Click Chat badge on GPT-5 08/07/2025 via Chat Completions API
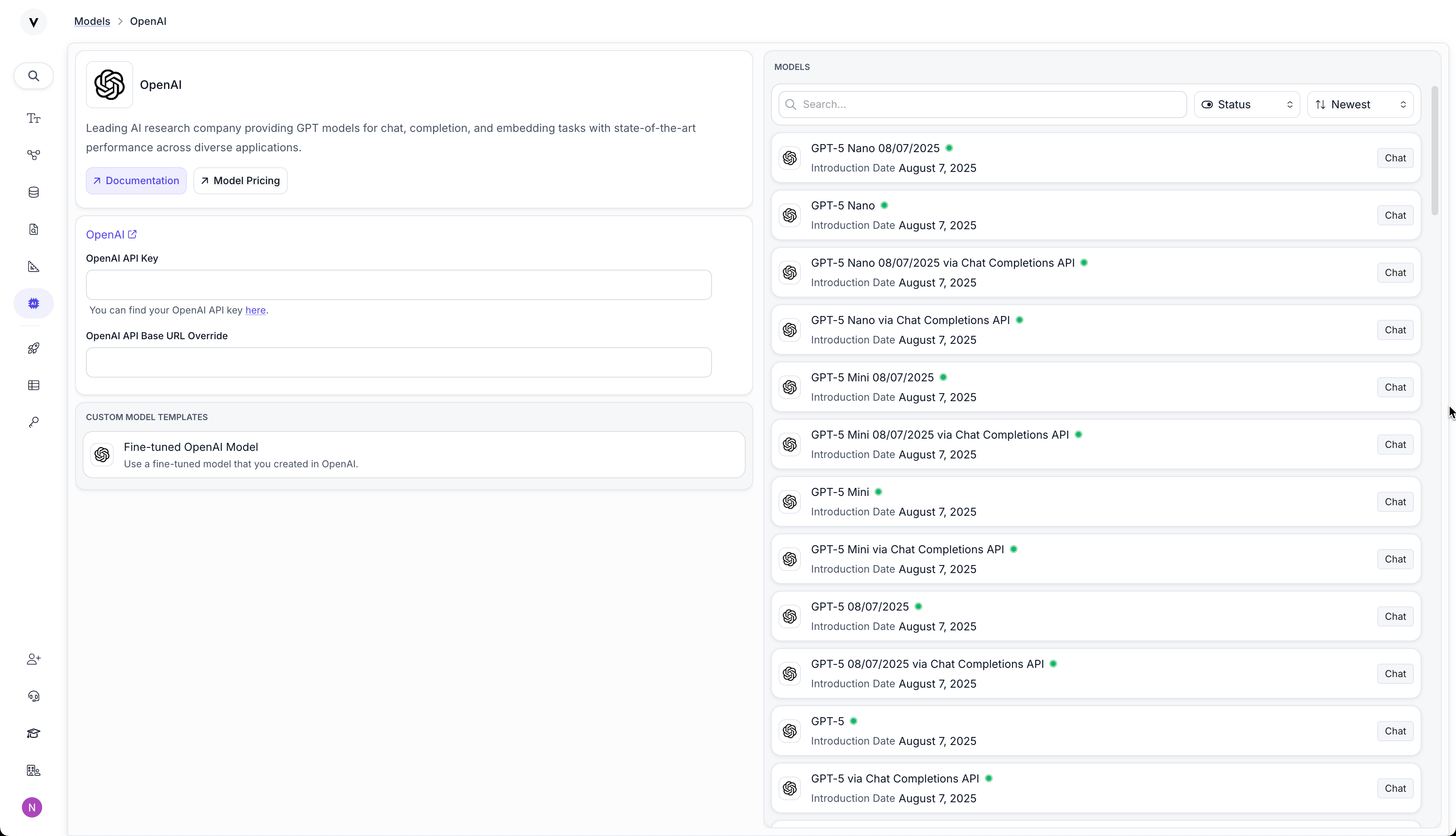1456x836 pixels. tap(1395, 673)
